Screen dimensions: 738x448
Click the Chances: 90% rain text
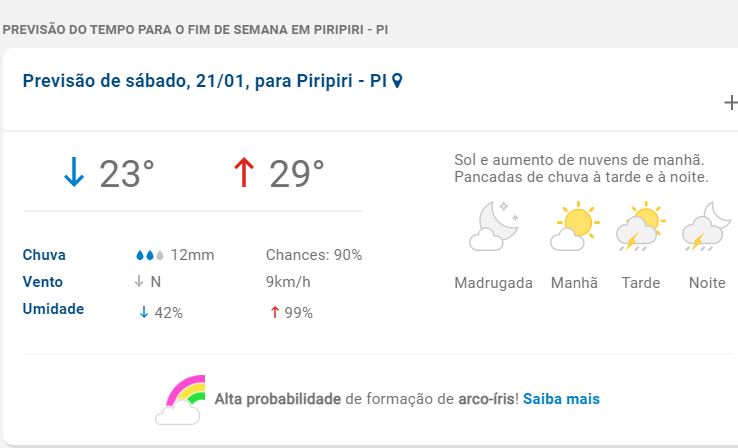314,255
